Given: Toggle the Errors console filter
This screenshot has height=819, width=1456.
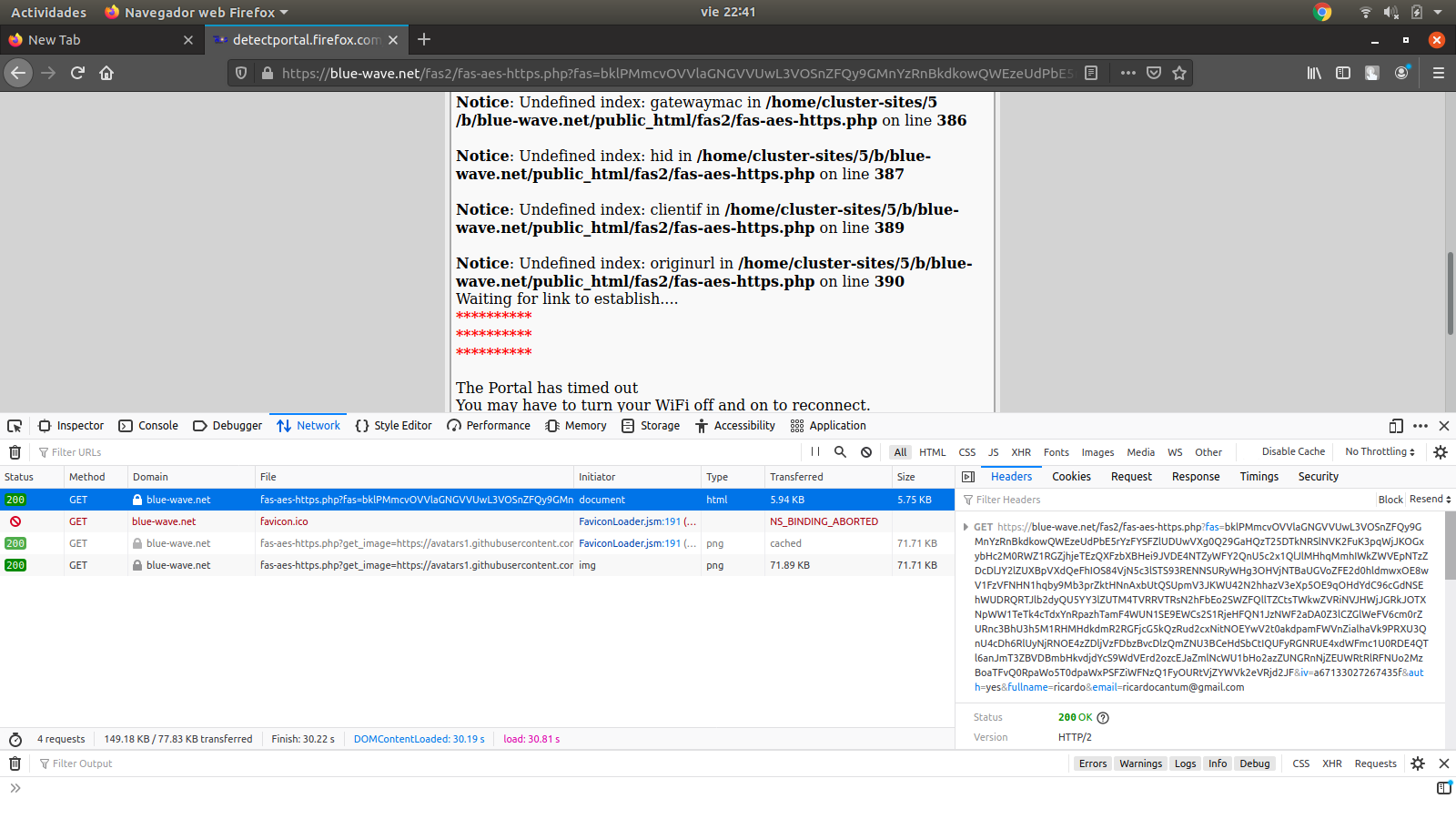Looking at the screenshot, I should (1092, 763).
